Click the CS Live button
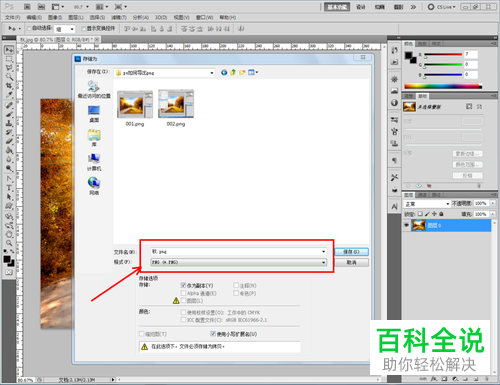500x385 pixels. pyautogui.click(x=442, y=7)
